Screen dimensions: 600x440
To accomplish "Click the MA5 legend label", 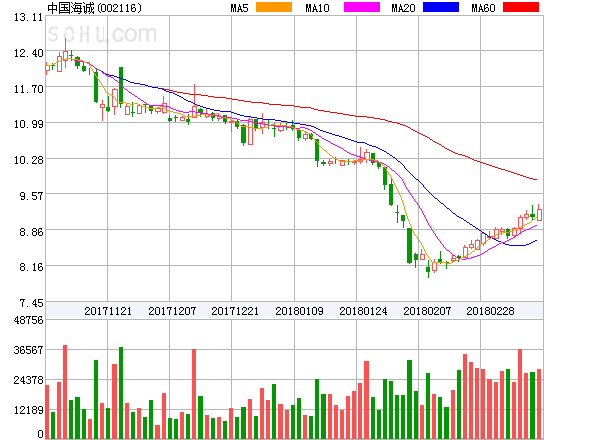I will (239, 8).
